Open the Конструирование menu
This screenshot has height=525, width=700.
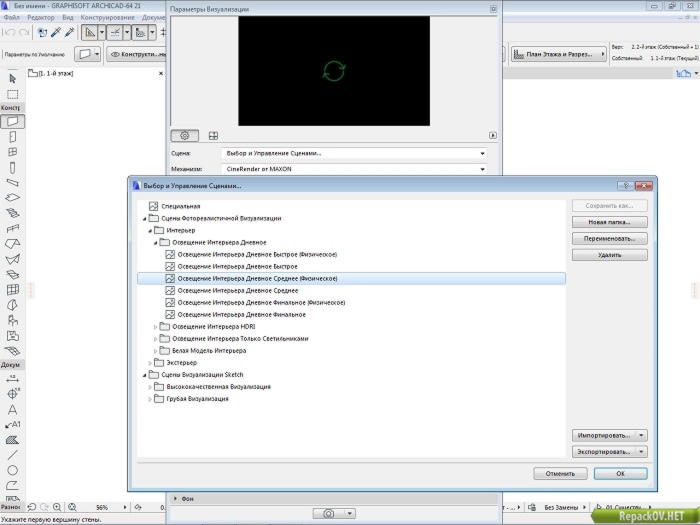tap(108, 17)
